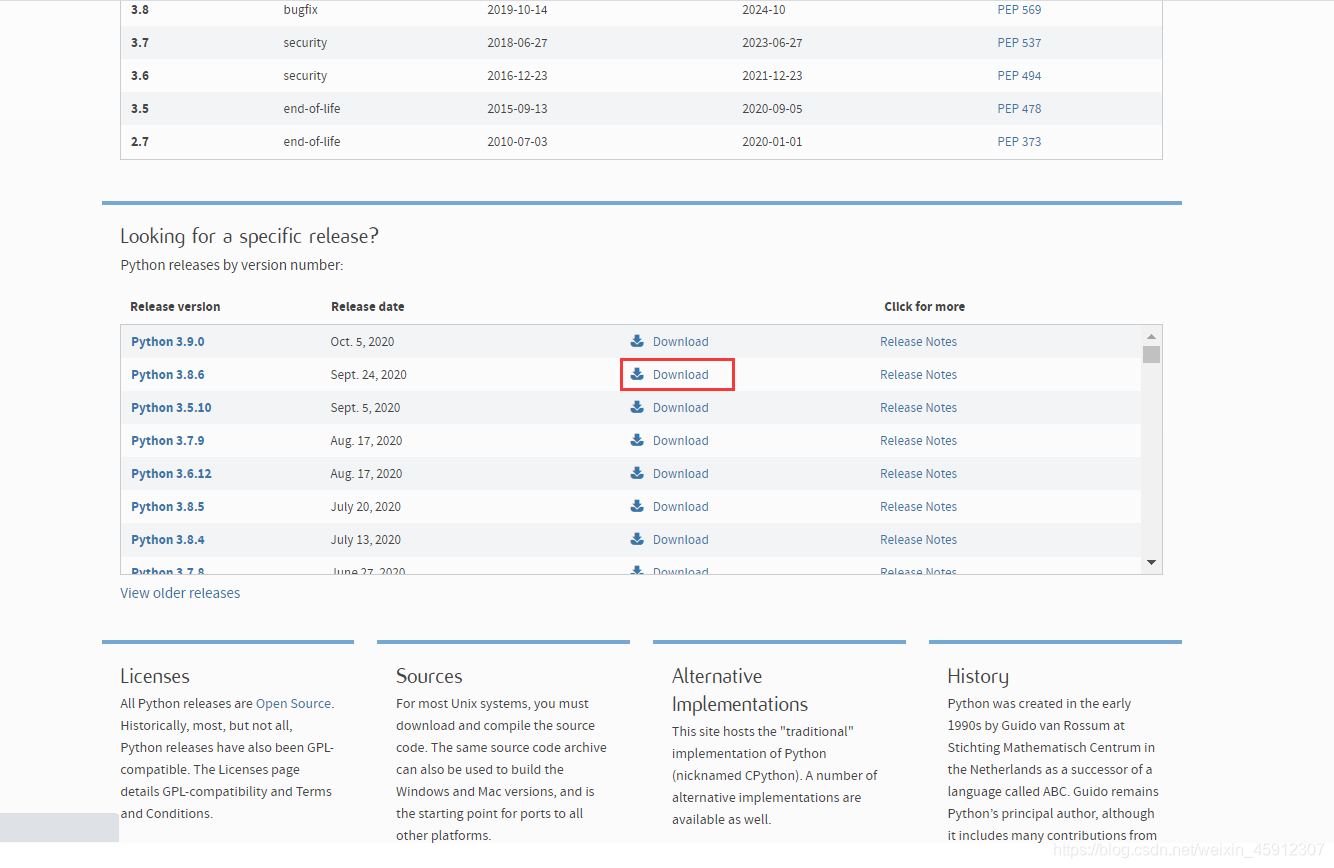Open the Download link for Python 3.8.4

(x=680, y=540)
